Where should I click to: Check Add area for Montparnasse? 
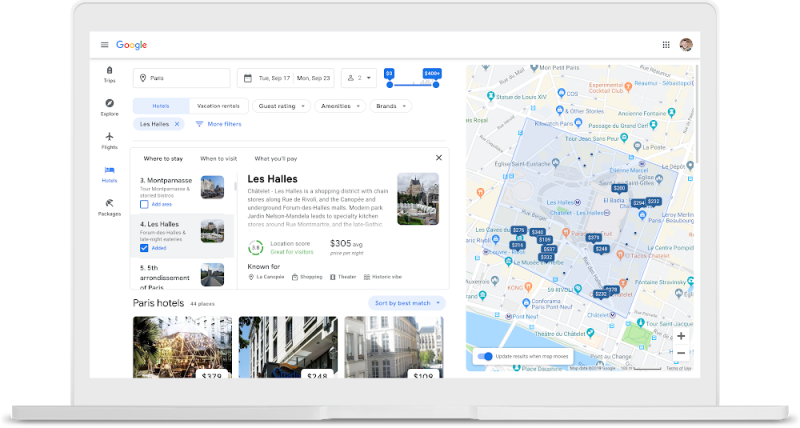coord(145,204)
